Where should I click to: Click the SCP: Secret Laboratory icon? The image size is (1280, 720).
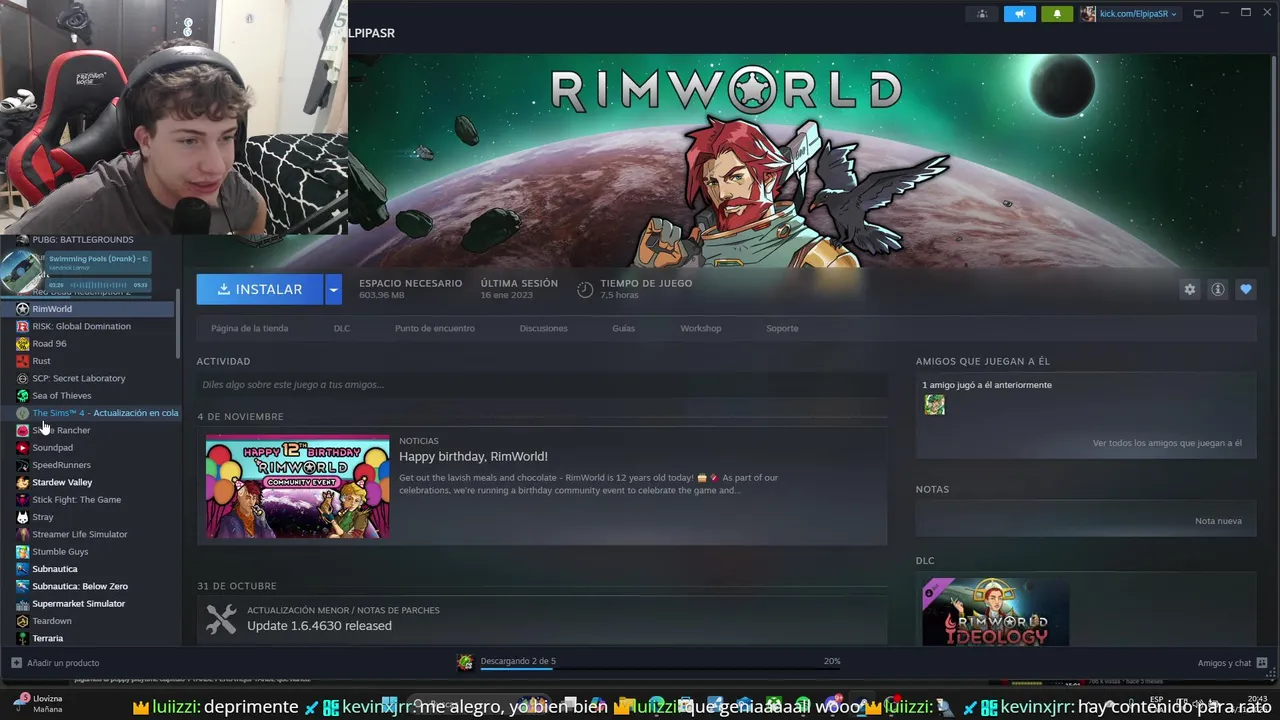[x=22, y=378]
